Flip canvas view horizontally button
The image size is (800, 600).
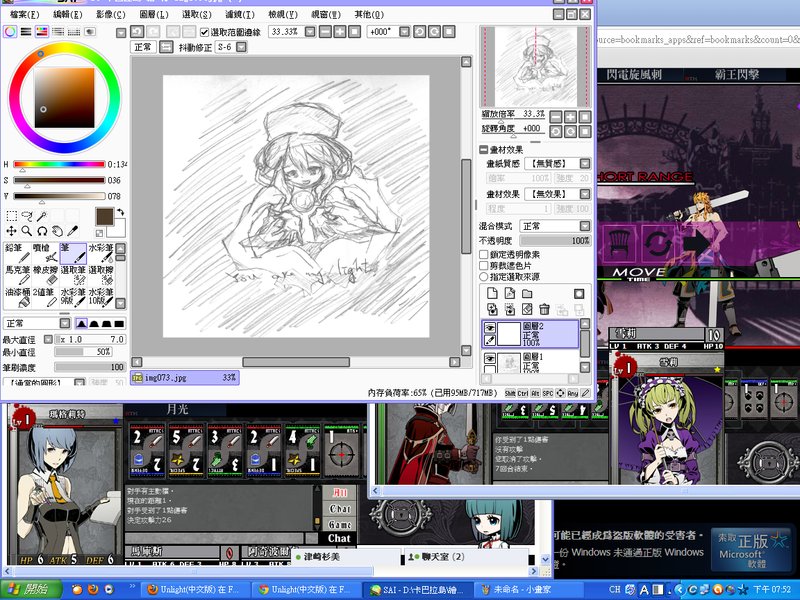[166, 47]
